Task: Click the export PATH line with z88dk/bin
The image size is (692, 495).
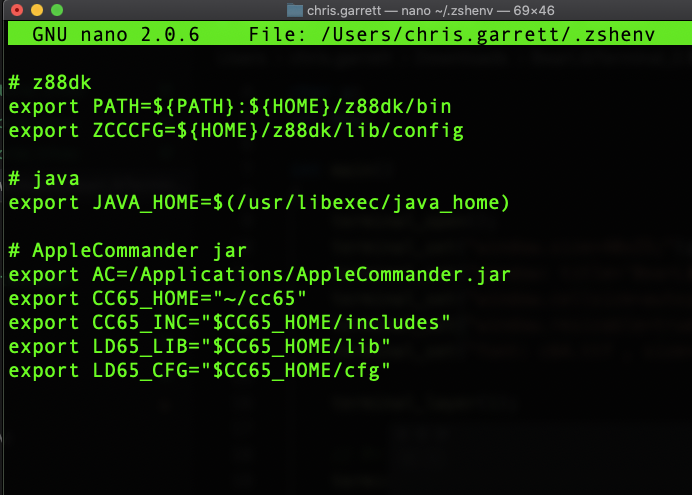Action: pos(230,107)
